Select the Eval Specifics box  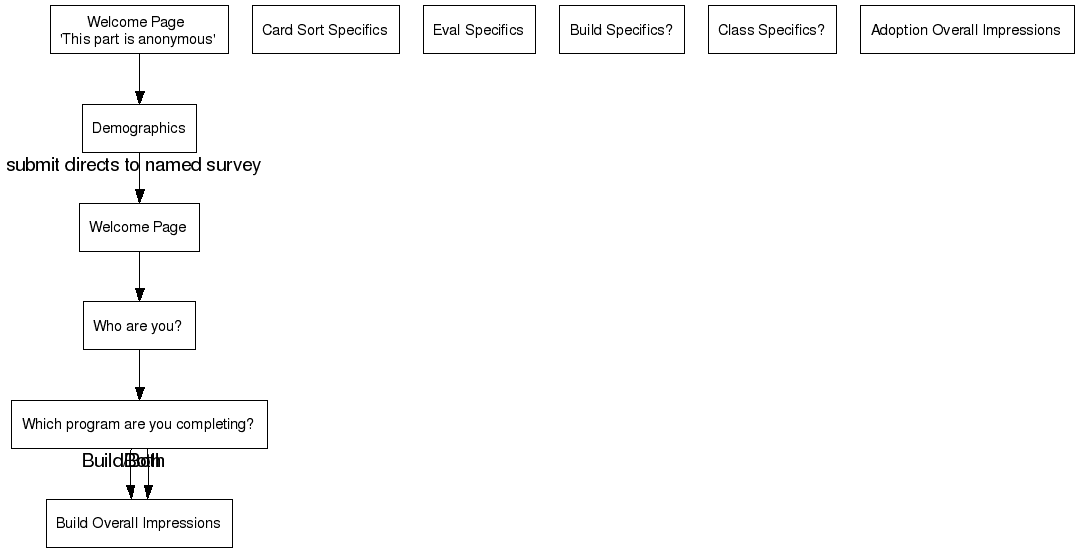[478, 30]
